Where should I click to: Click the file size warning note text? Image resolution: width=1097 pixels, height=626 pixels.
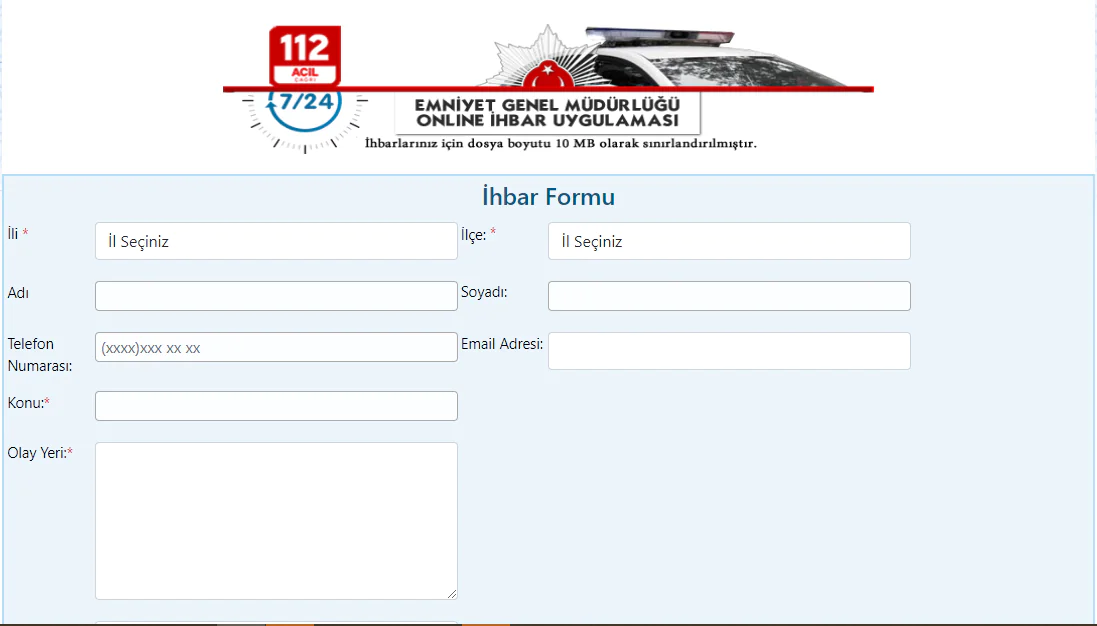[562, 143]
